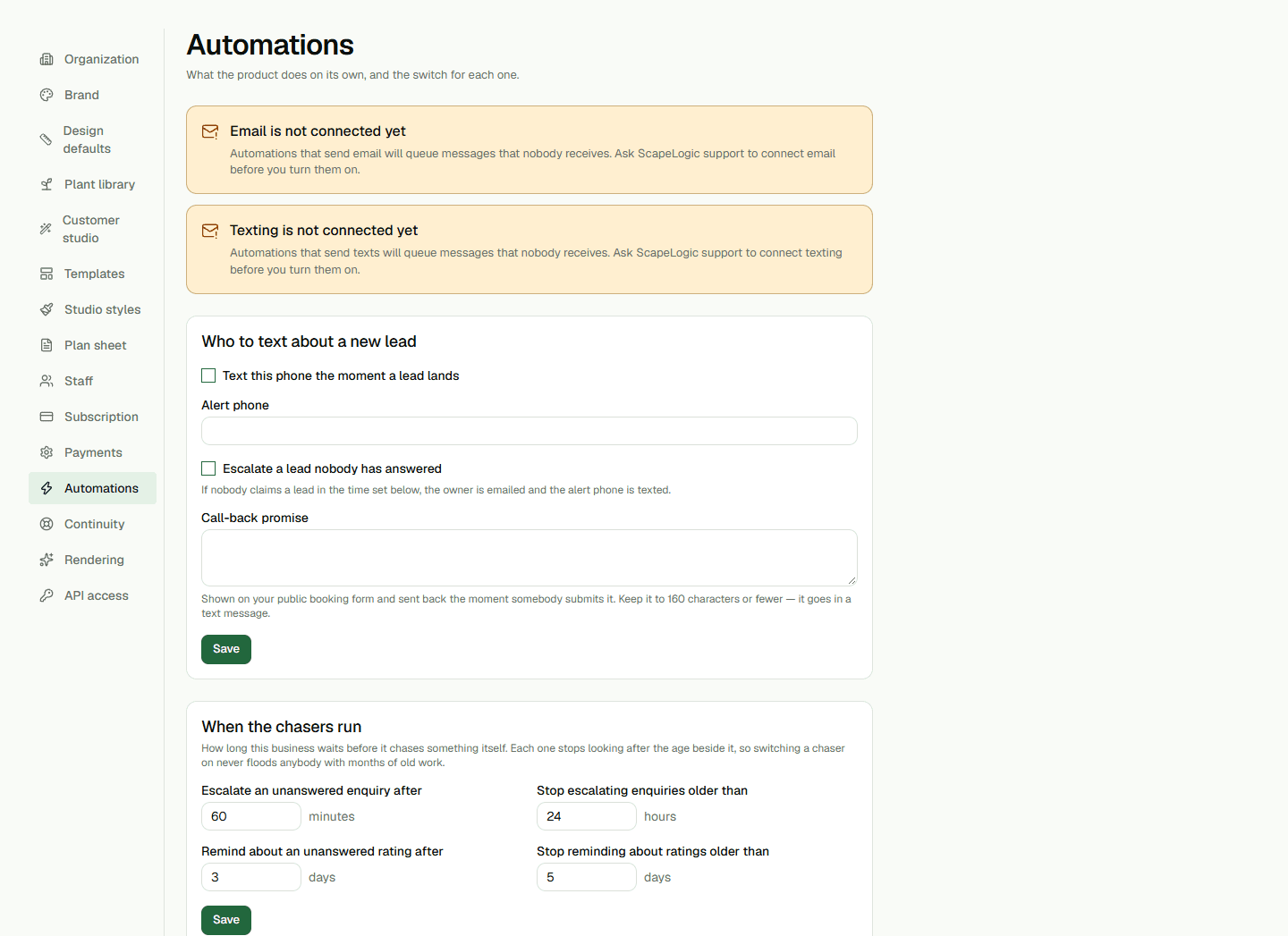Click into the Call-back promise text area
This screenshot has width=1288, height=936.
click(530, 558)
